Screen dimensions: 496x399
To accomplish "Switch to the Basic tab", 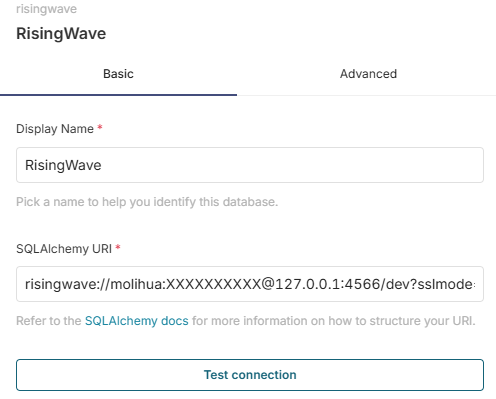I will coord(118,74).
